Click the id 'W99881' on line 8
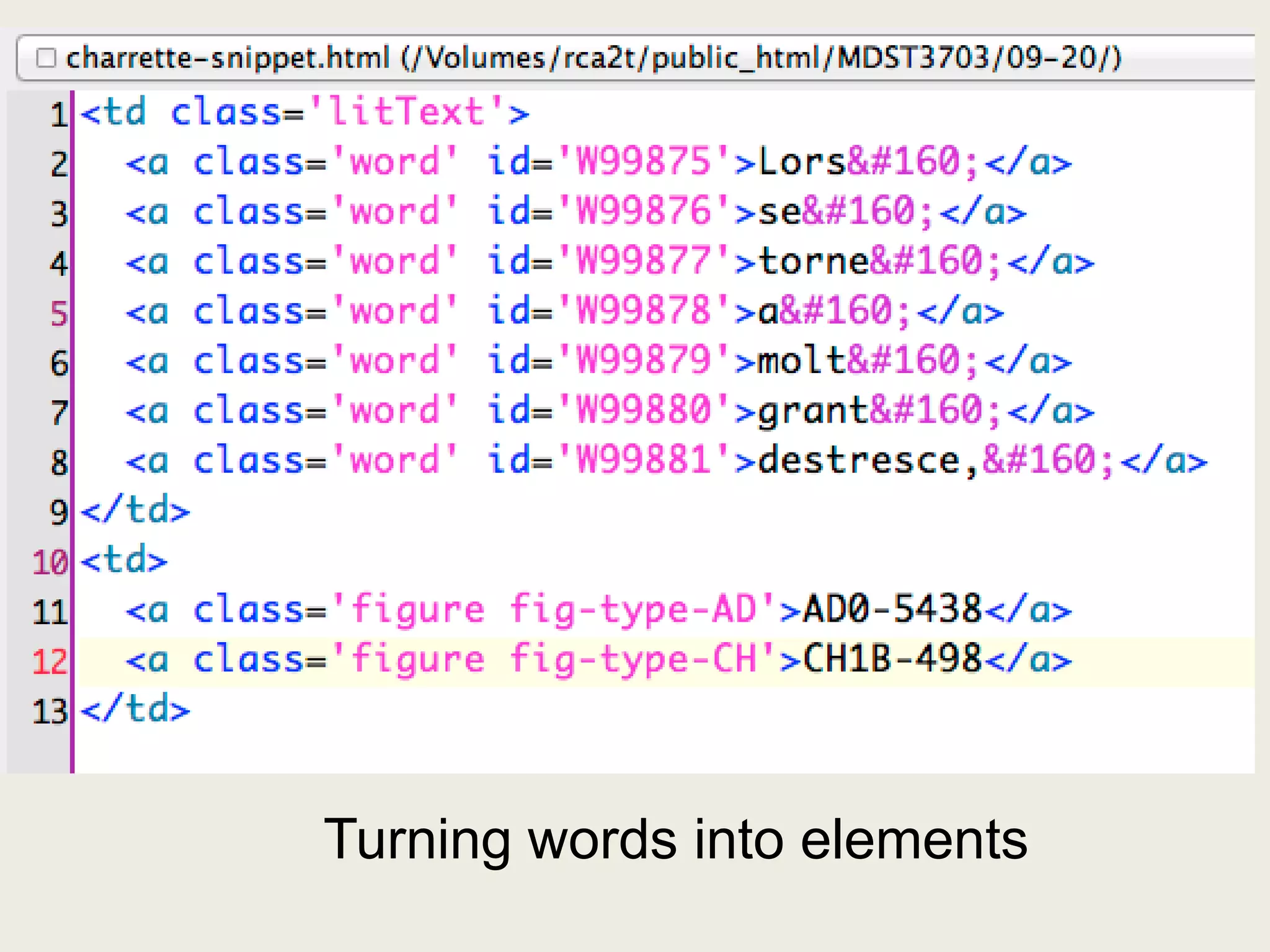Screen dimensions: 1270x952 coord(643,459)
